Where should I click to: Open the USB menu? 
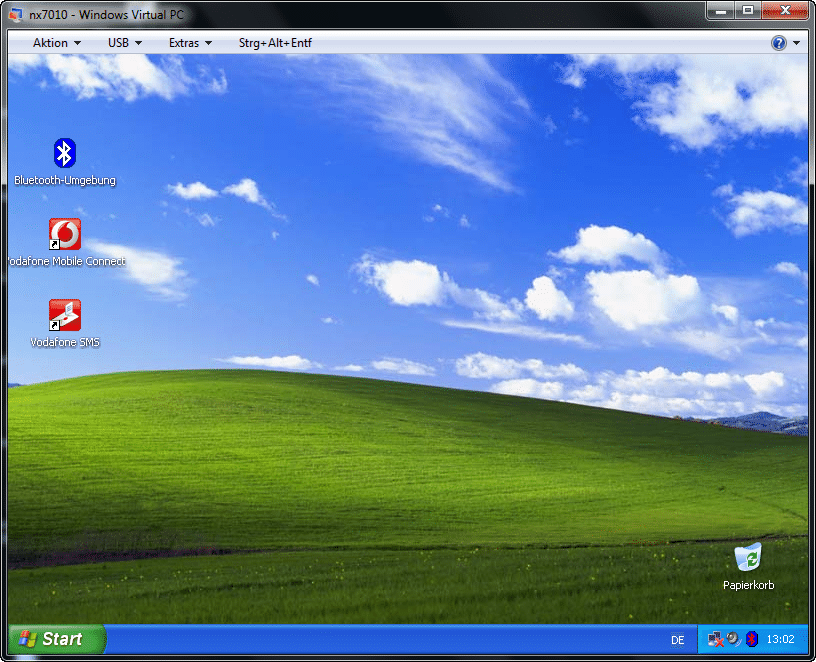(124, 43)
